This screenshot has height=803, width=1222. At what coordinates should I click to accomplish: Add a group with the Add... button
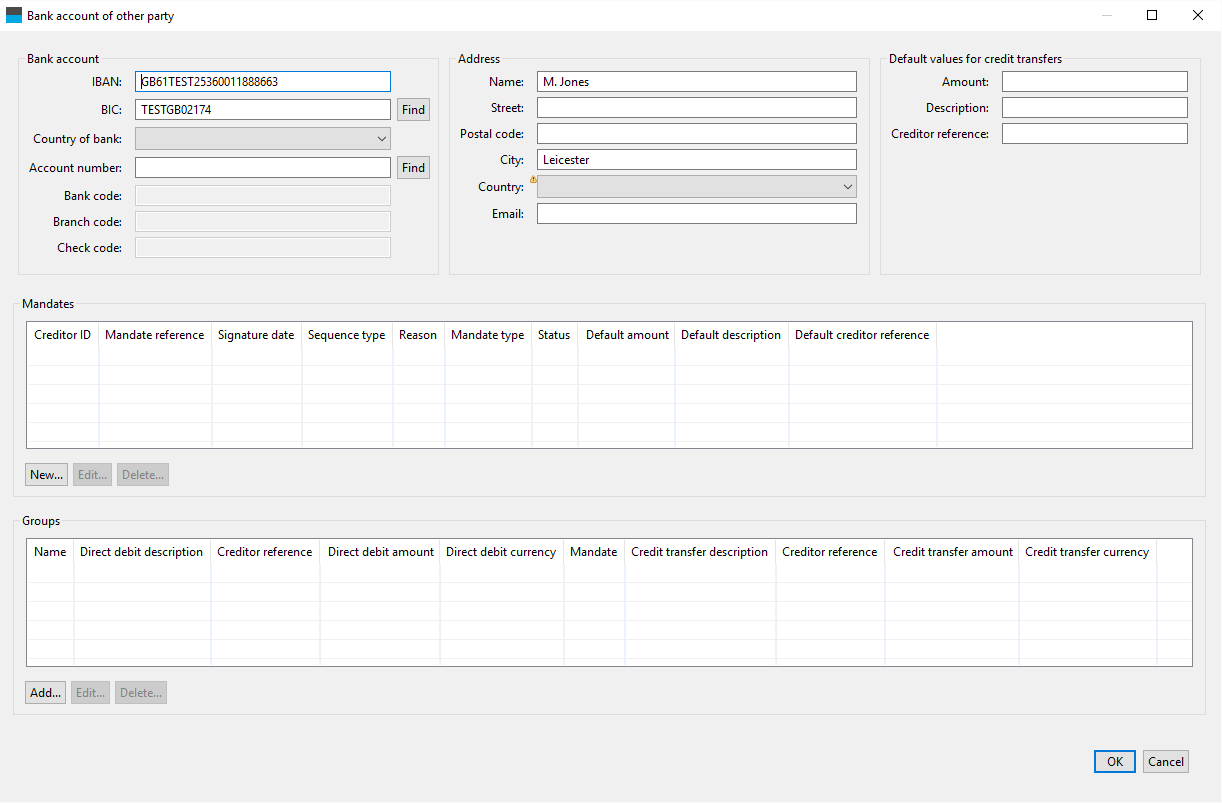point(45,693)
